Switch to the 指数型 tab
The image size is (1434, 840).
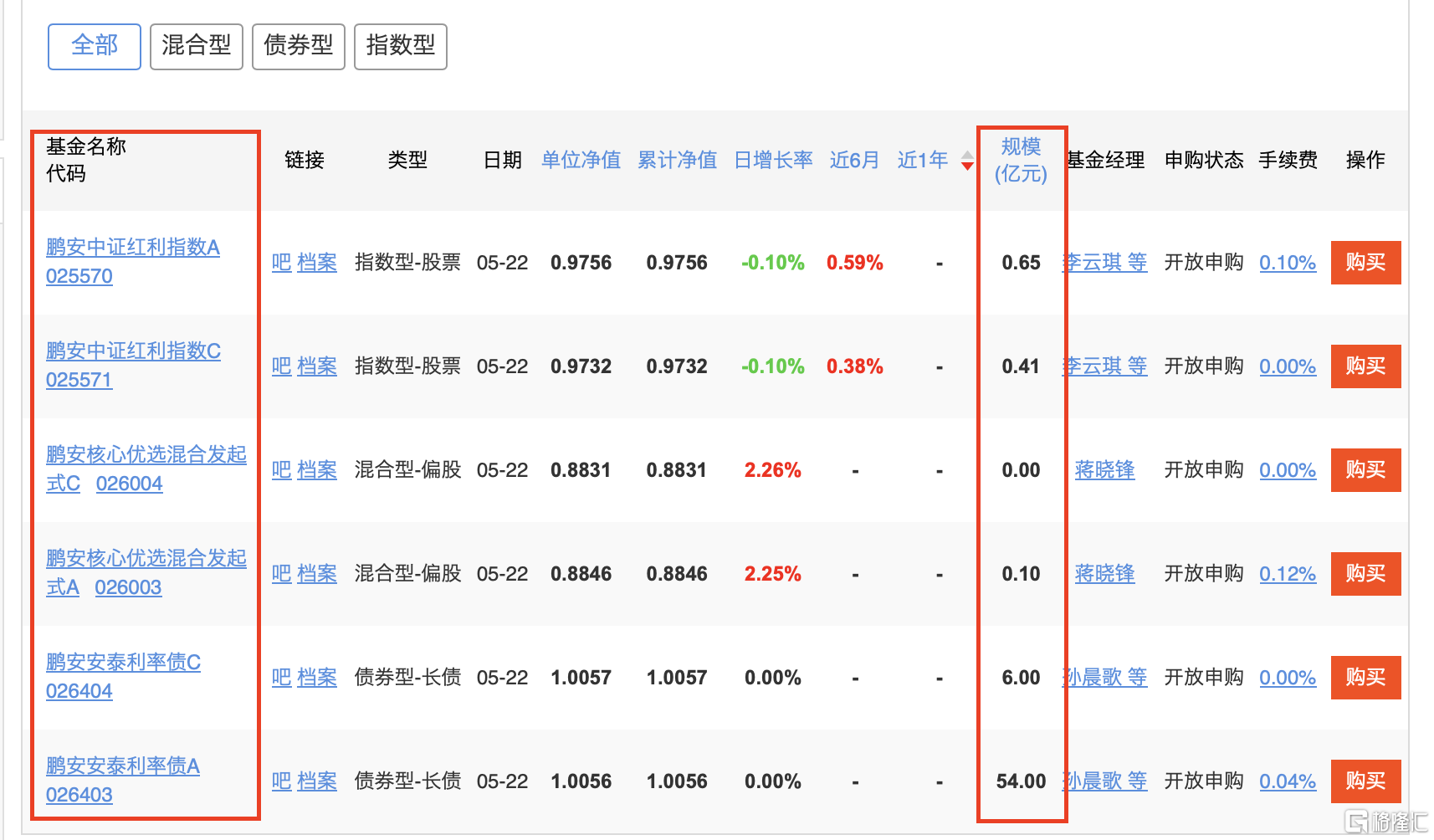point(401,46)
